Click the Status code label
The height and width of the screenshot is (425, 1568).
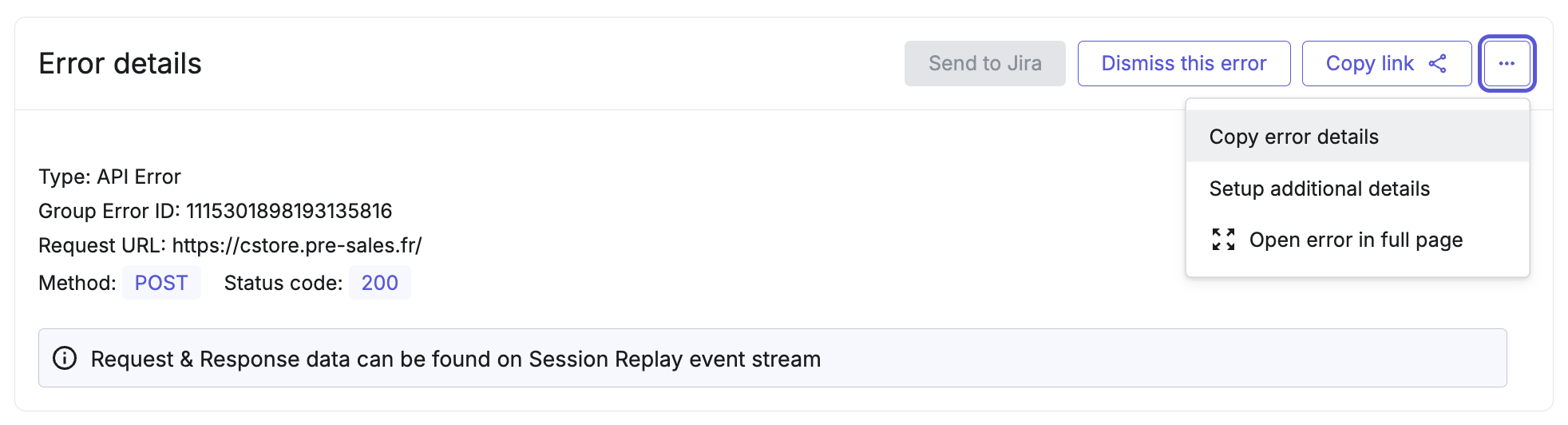coord(283,283)
